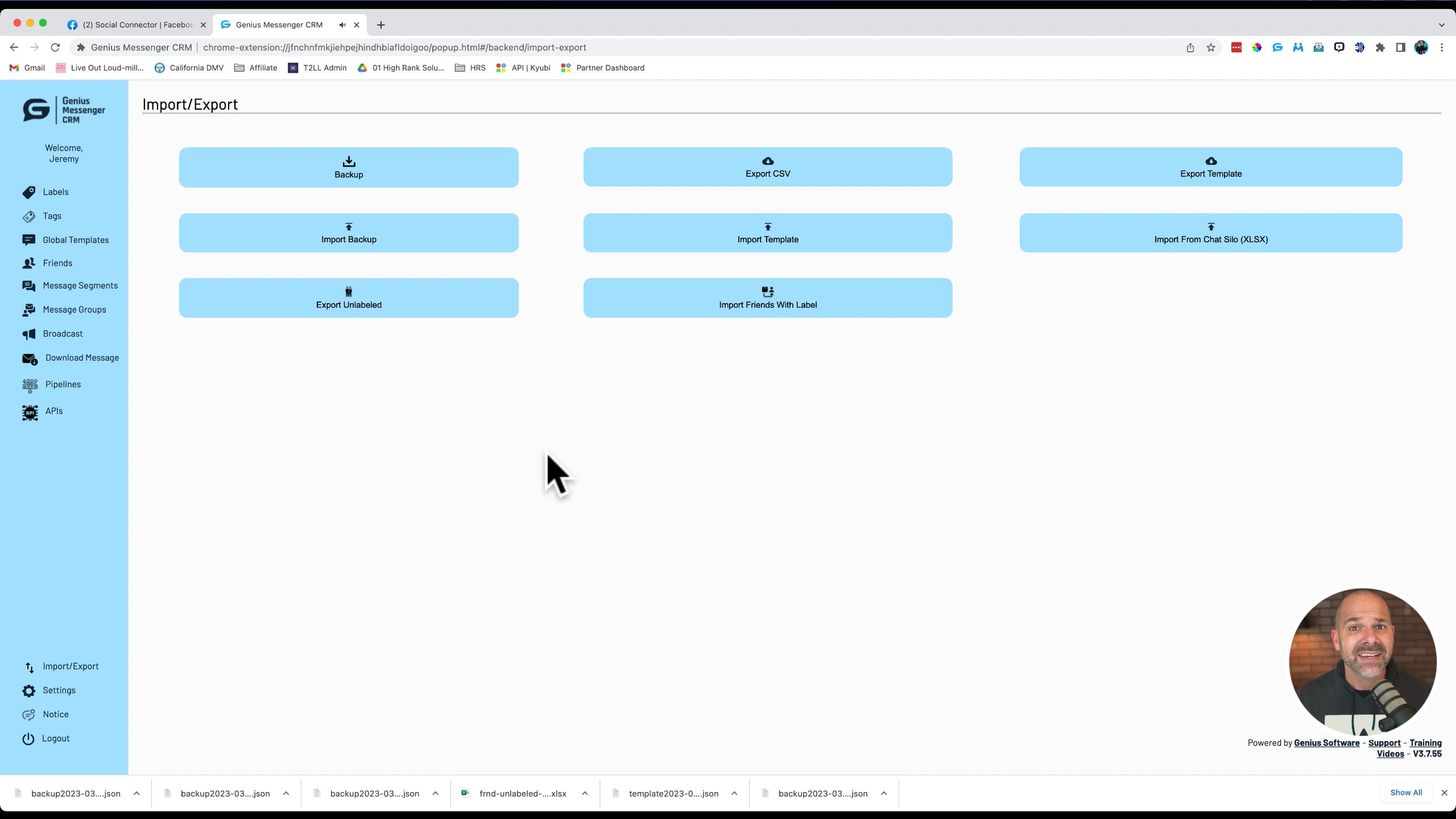
Task: Open the Notice section
Action: (x=45, y=714)
